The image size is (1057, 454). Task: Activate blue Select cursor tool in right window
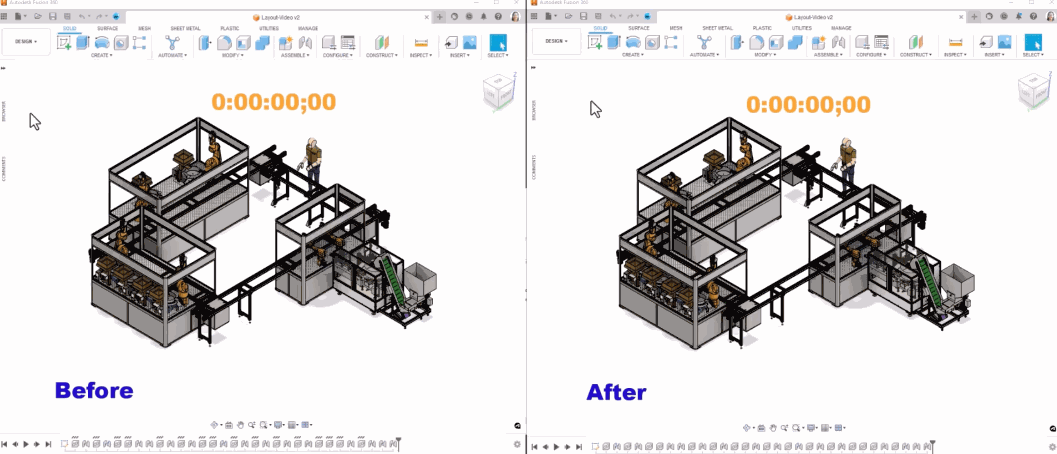coord(1033,42)
